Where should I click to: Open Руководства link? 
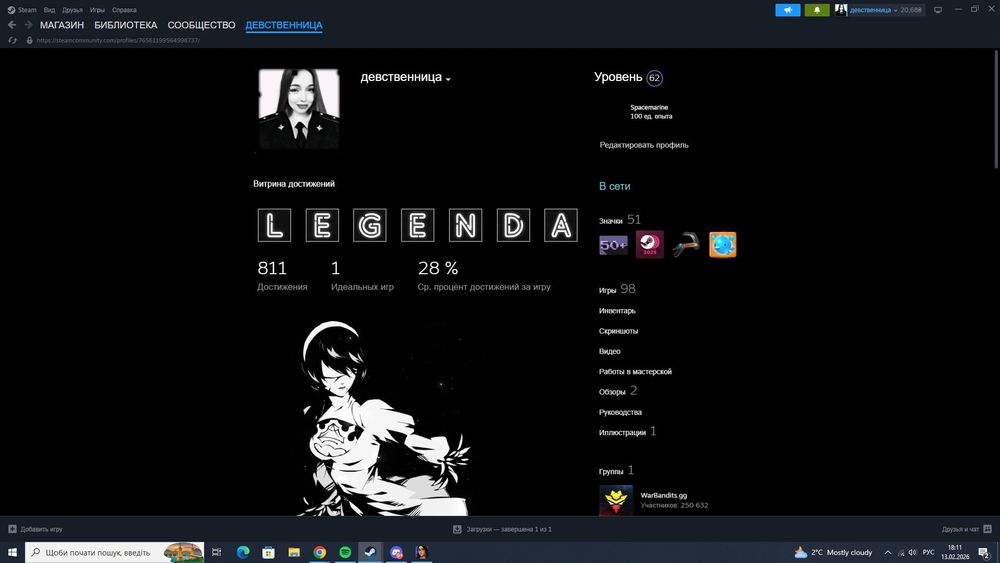pos(620,412)
